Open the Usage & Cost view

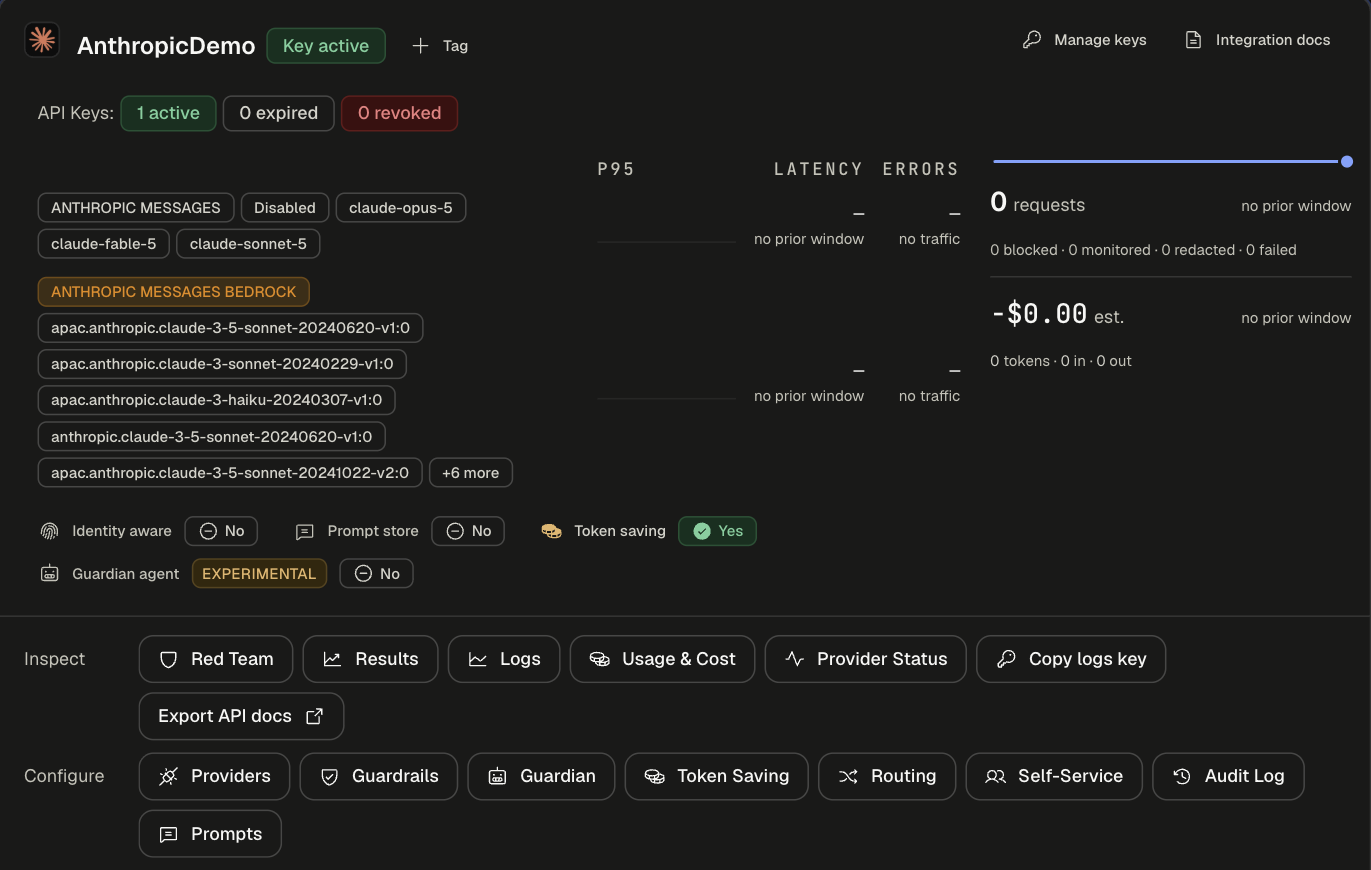662,659
